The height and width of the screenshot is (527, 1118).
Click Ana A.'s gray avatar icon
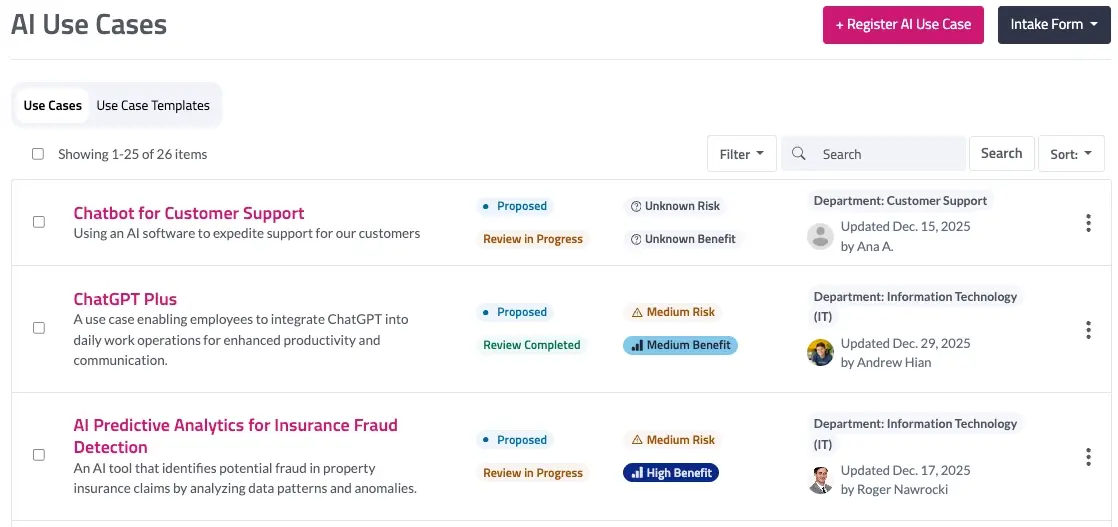click(821, 236)
